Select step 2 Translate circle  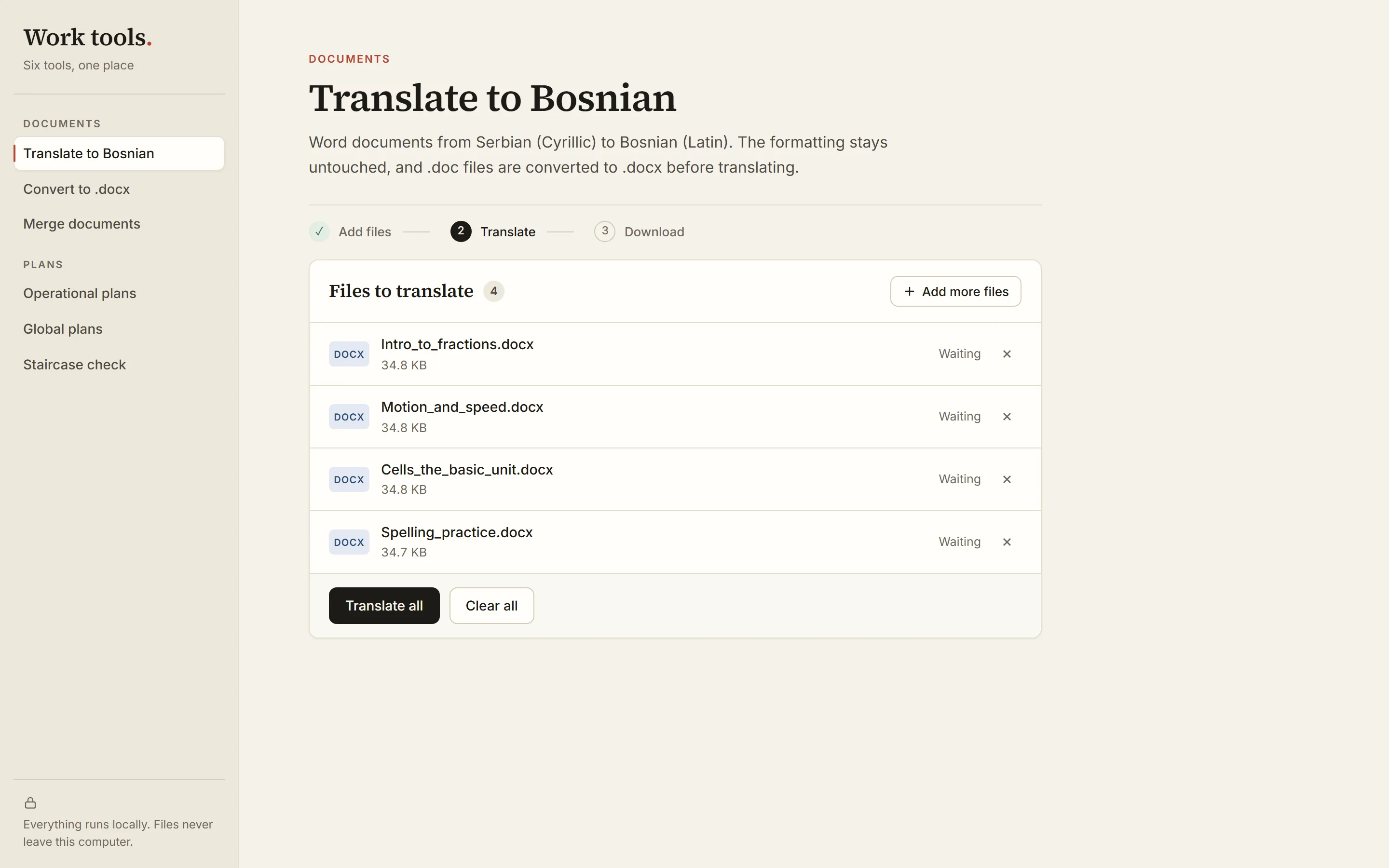click(461, 231)
